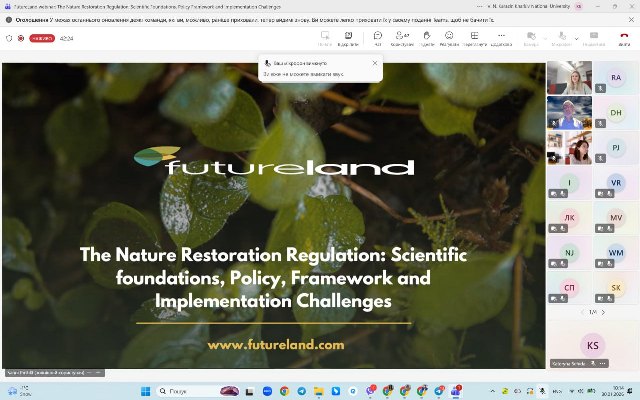Raise your hand in the meeting
Image resolution: width=640 pixels, height=400 pixels.
pyautogui.click(x=427, y=38)
